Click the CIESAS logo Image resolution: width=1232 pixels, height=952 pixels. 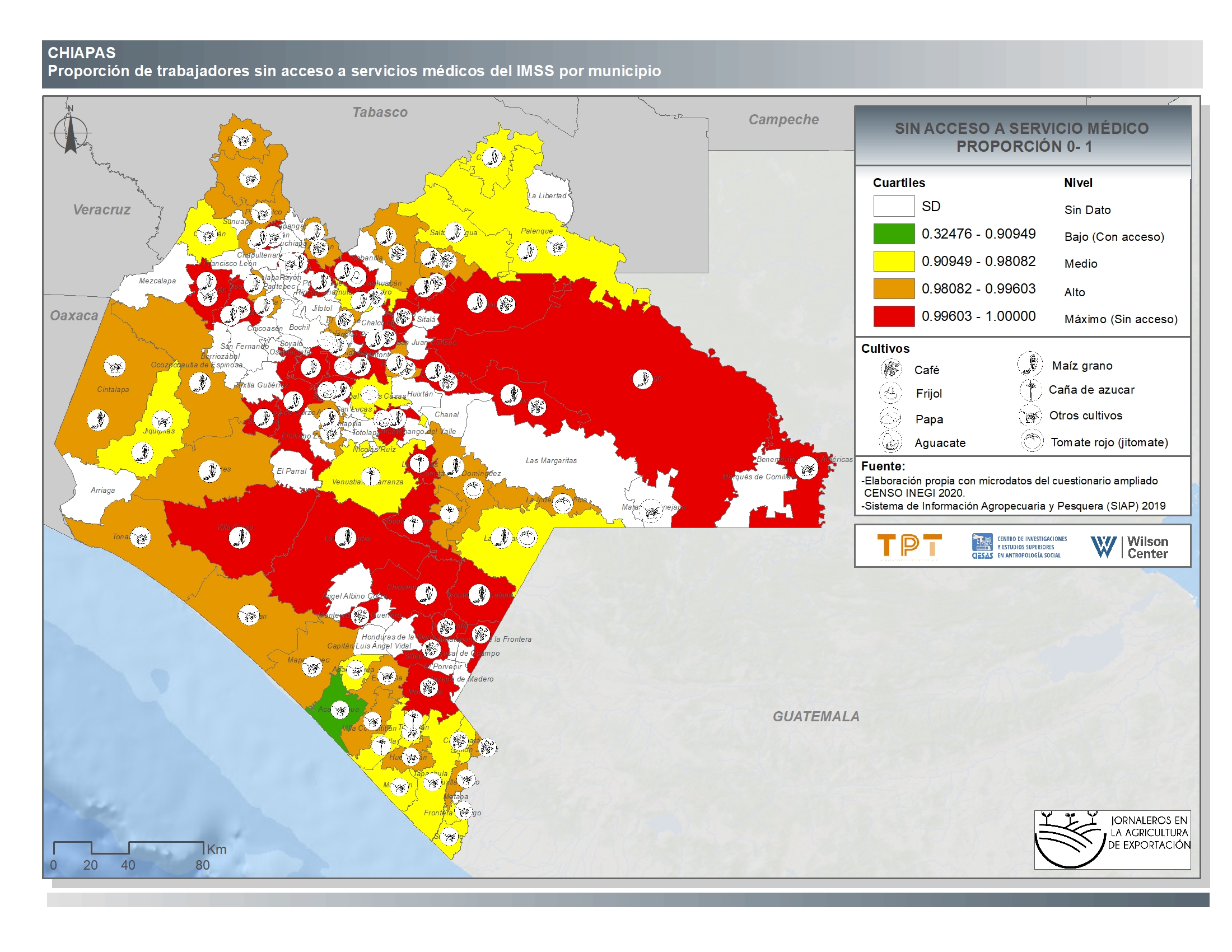click(x=1019, y=546)
